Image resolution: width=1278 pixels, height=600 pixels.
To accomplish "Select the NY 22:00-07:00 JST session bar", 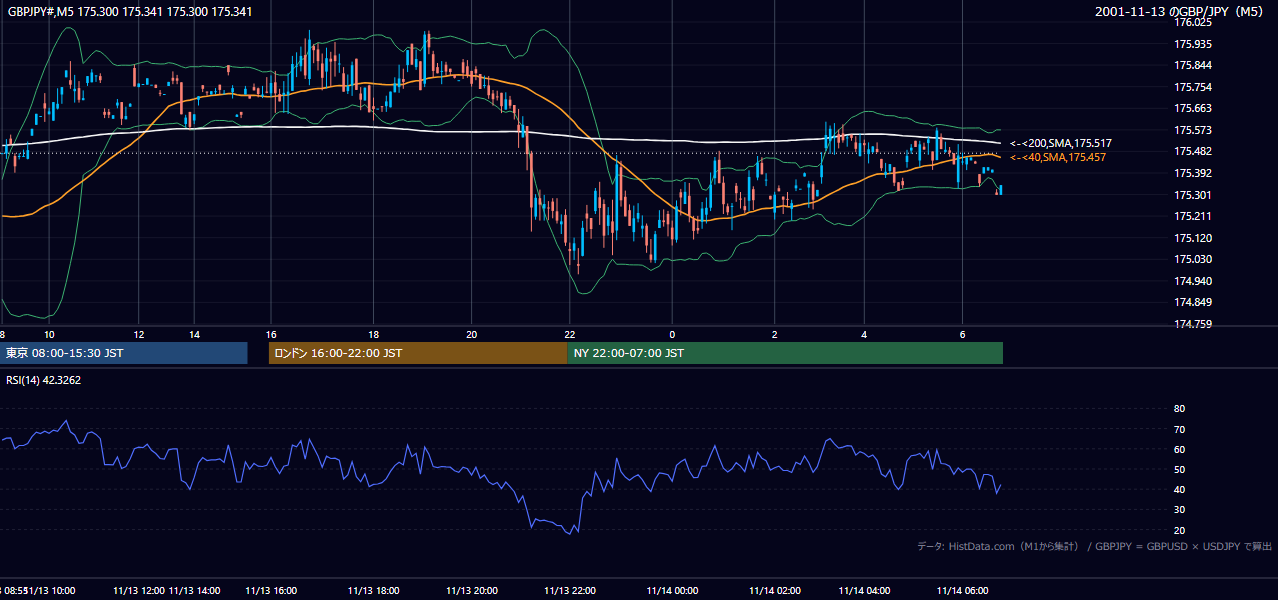I will (x=785, y=353).
